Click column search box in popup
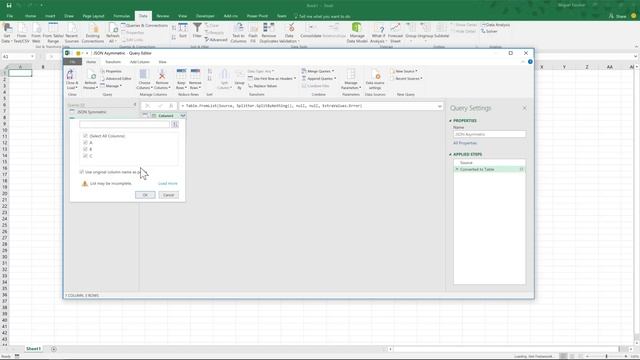 tap(124, 124)
